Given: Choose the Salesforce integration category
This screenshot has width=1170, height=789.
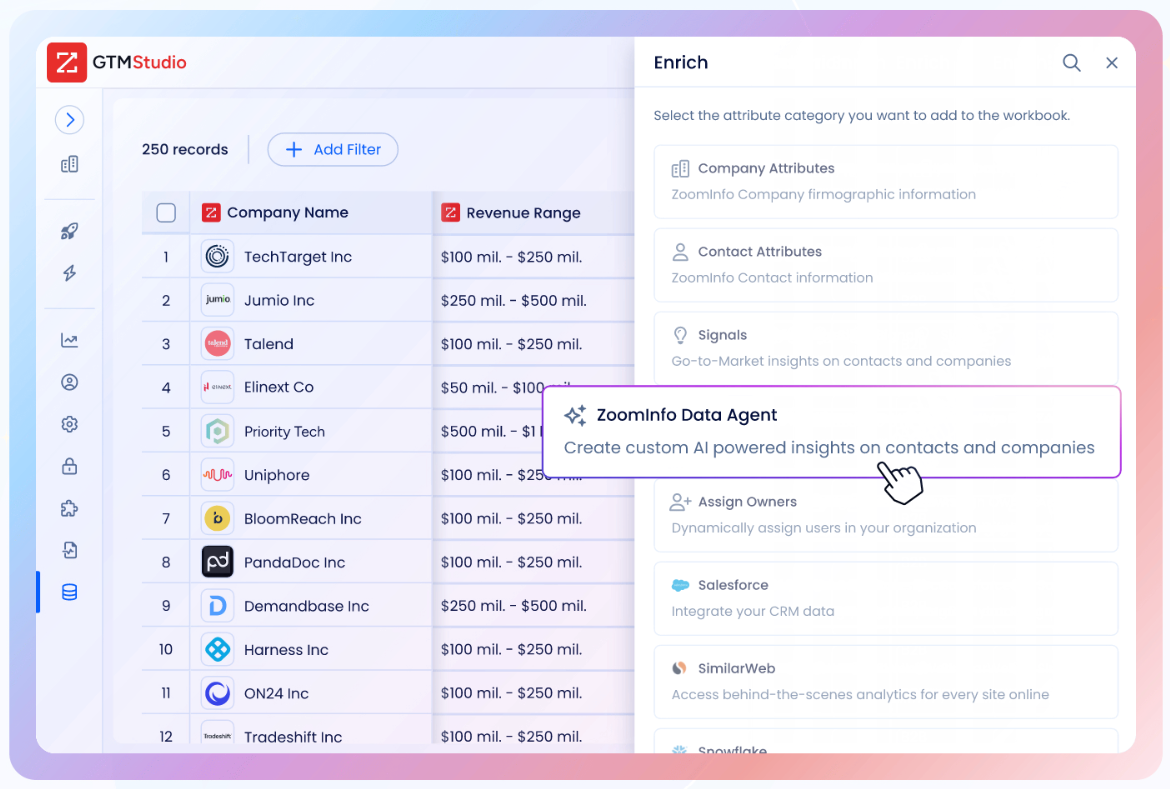Looking at the screenshot, I should [886, 598].
